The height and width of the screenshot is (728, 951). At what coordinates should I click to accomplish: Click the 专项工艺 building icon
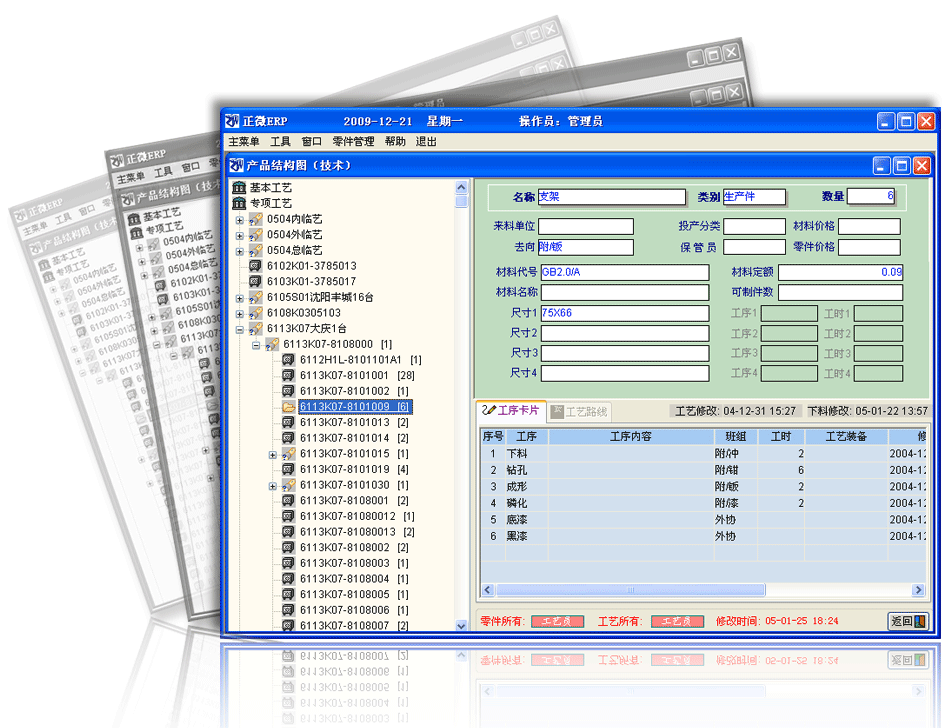pos(239,203)
